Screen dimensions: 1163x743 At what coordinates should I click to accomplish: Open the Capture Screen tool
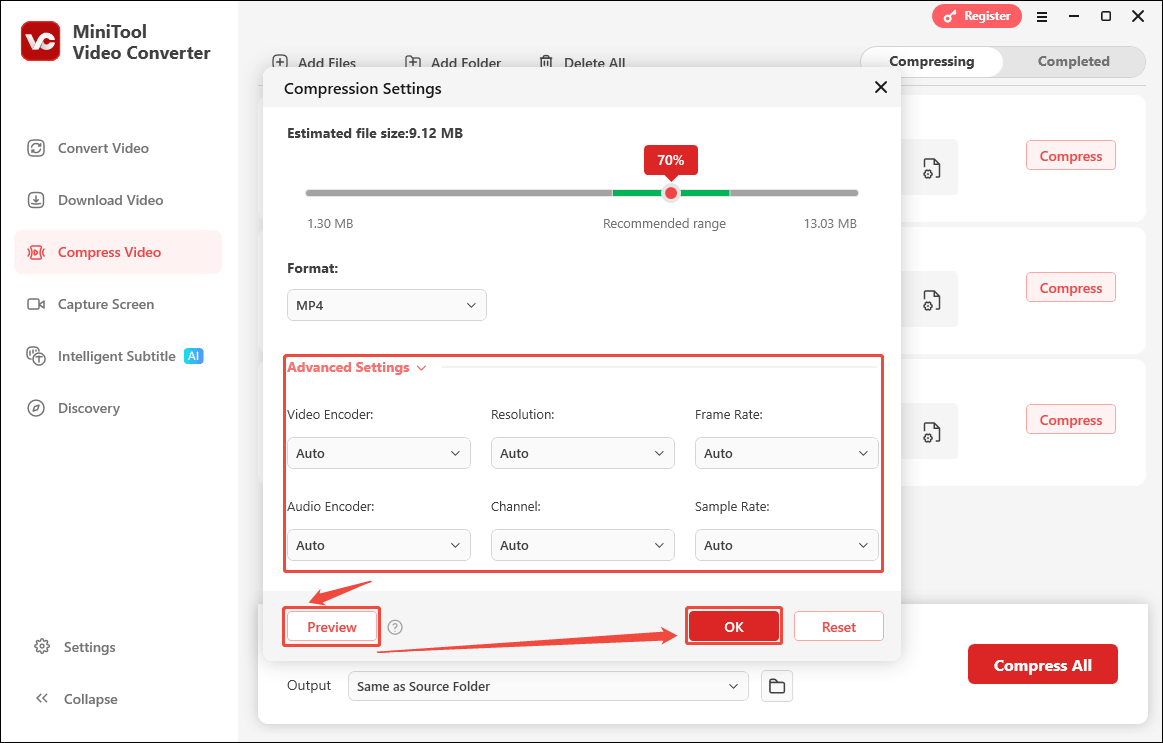point(107,303)
